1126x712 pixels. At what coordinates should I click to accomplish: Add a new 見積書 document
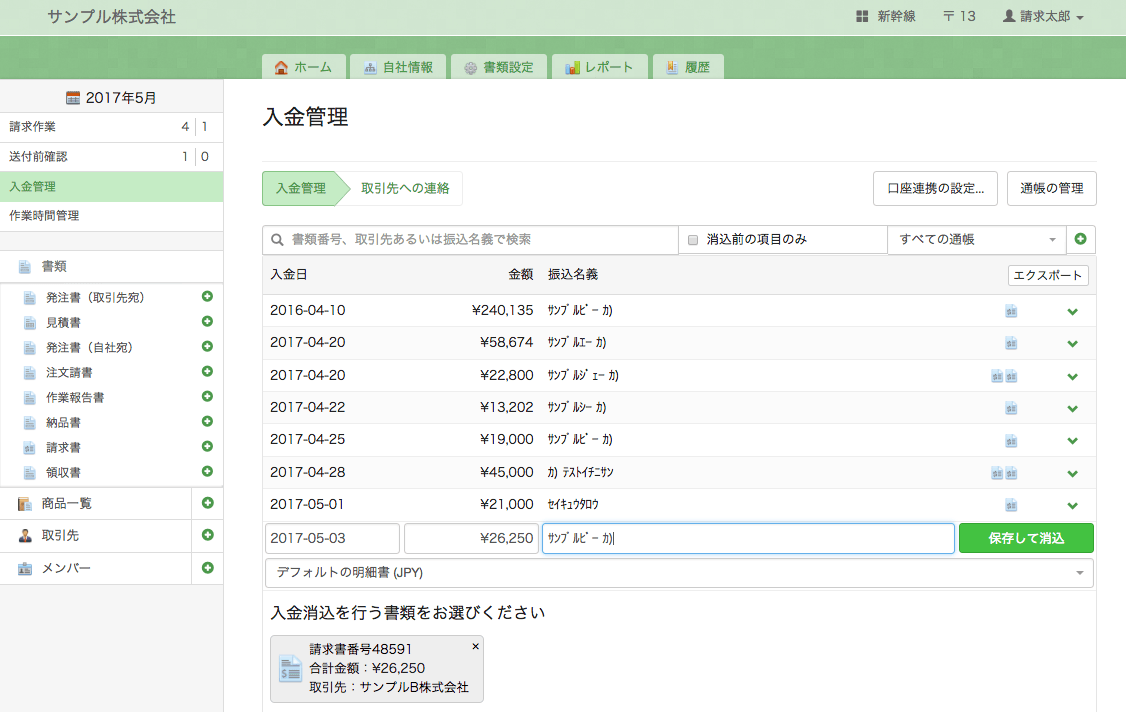[207, 322]
